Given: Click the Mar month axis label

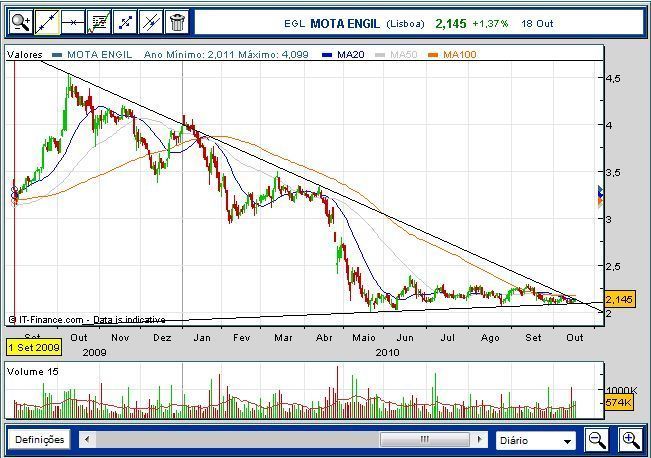Looking at the screenshot, I should [x=283, y=338].
